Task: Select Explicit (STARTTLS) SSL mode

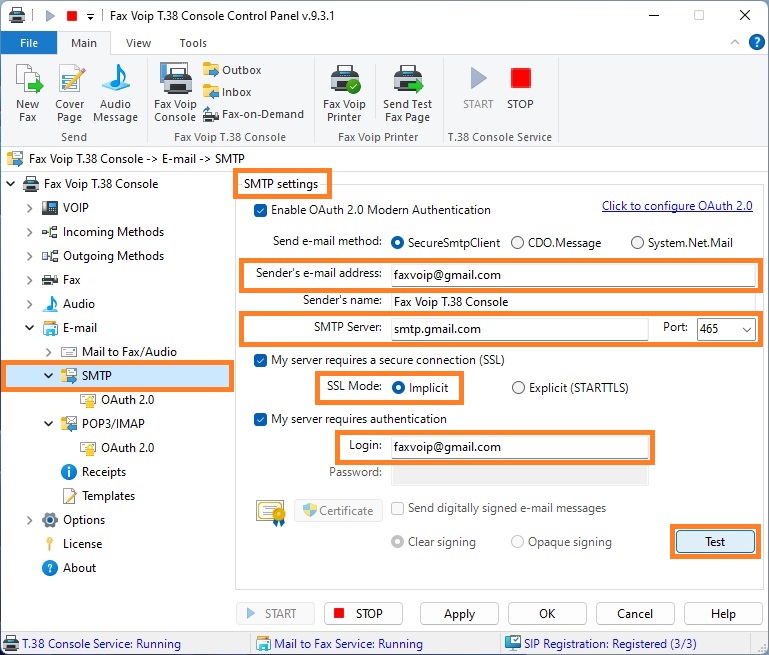Action: coord(518,388)
